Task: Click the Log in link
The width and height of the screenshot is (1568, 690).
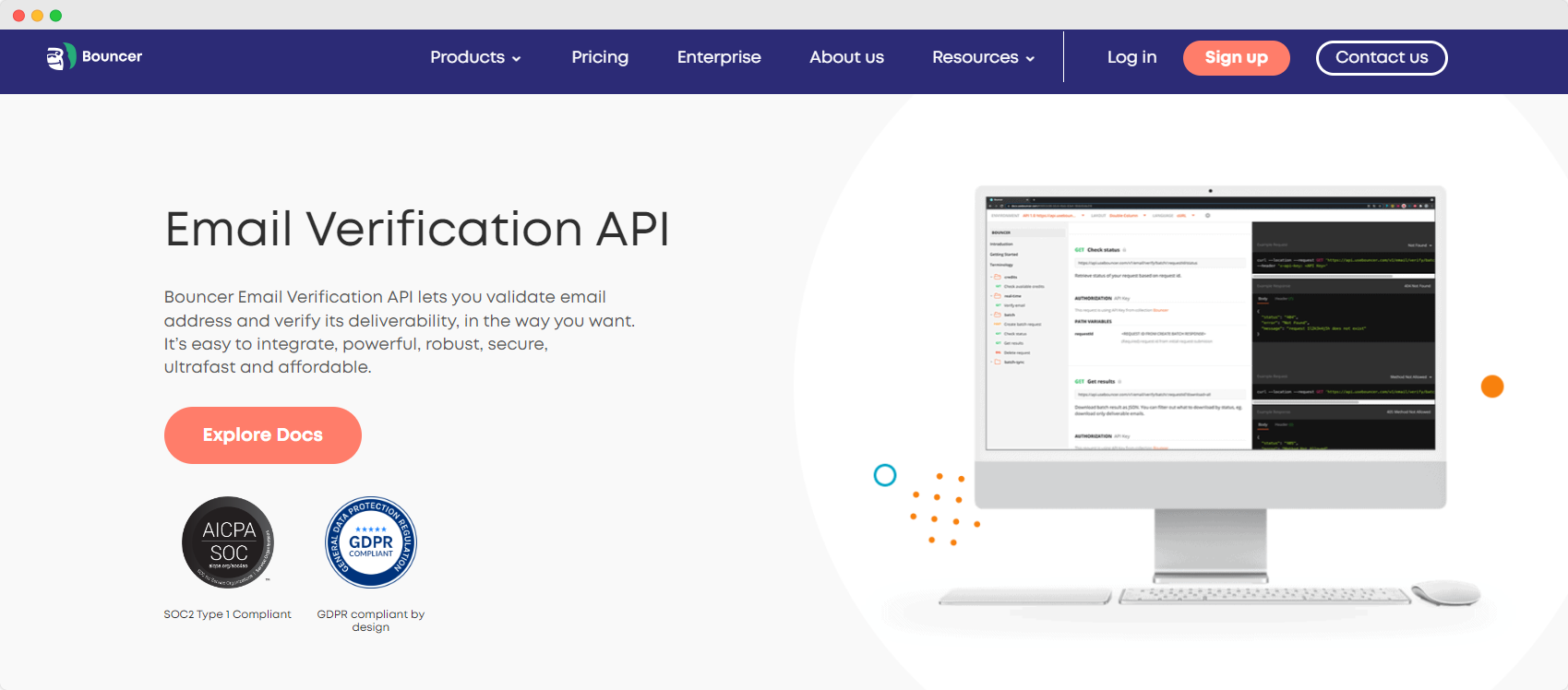Action: [x=1131, y=57]
